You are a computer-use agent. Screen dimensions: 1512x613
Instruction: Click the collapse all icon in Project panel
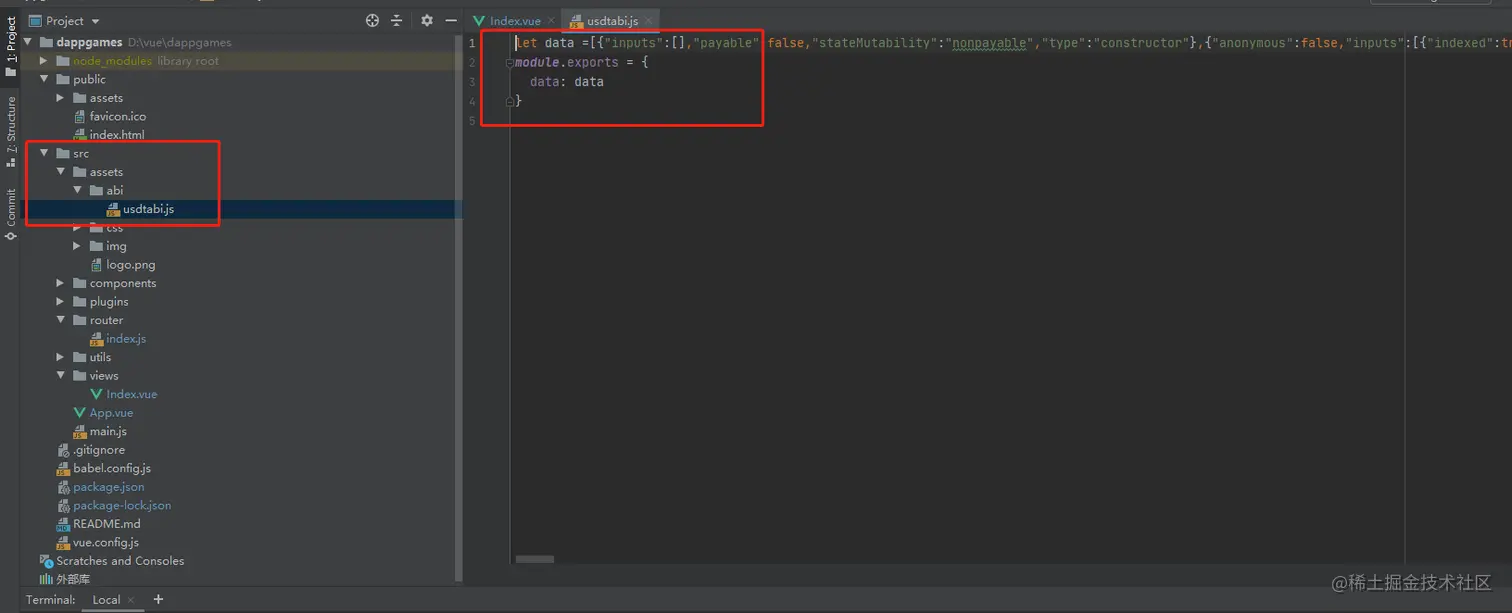[396, 21]
